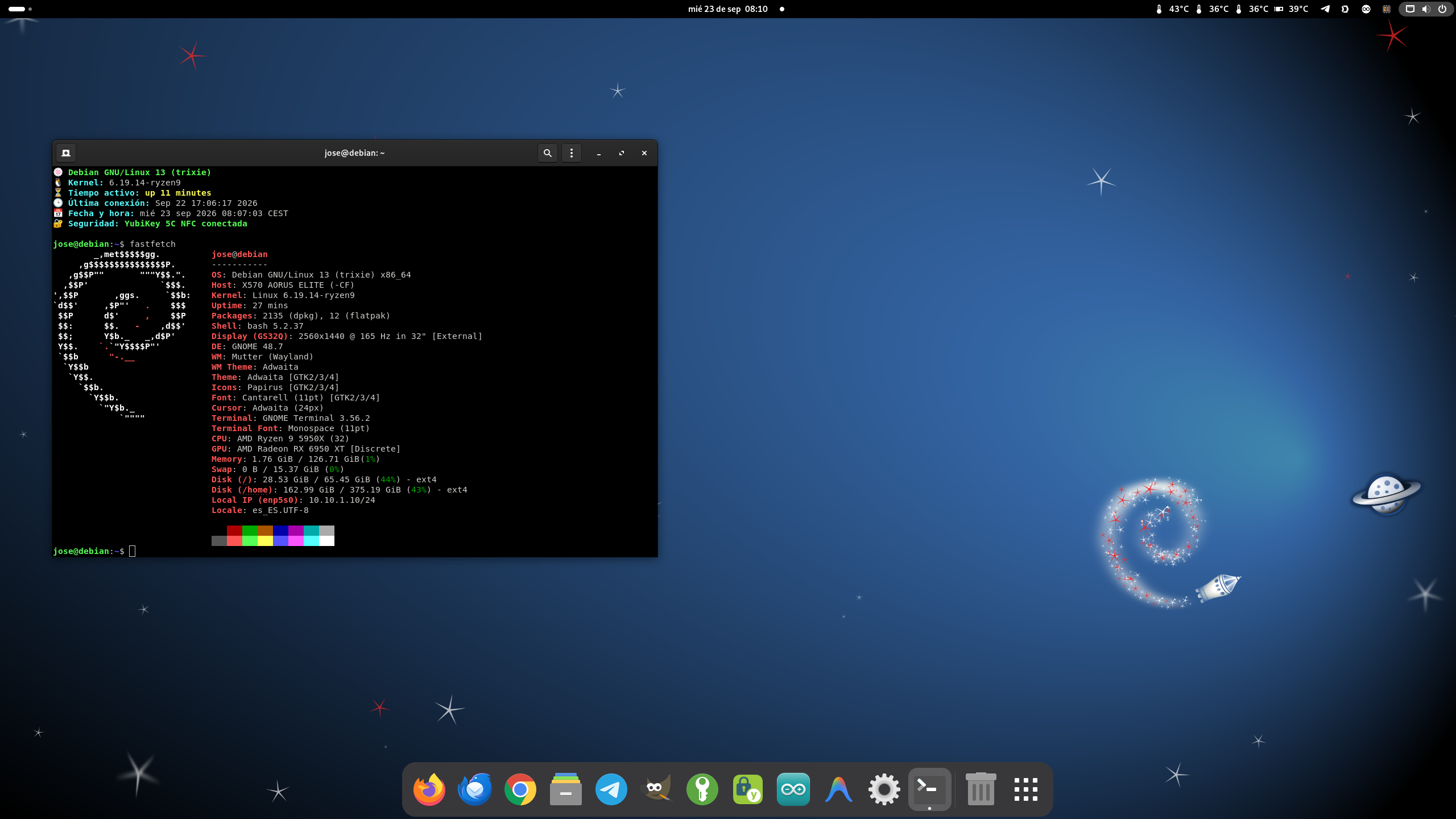
Task: Open GIMP from the dock
Action: [x=656, y=789]
